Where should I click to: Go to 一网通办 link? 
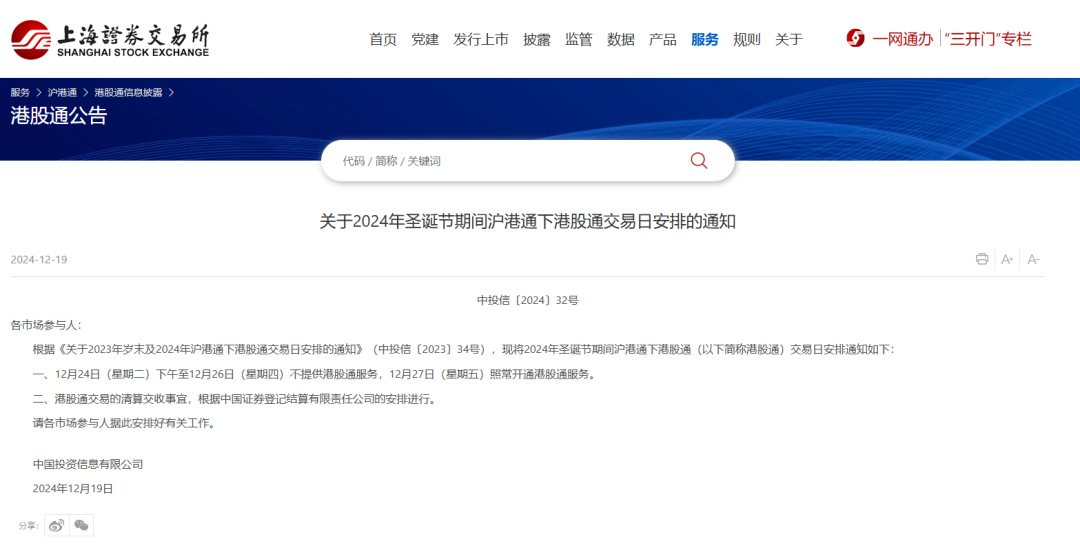[902, 39]
